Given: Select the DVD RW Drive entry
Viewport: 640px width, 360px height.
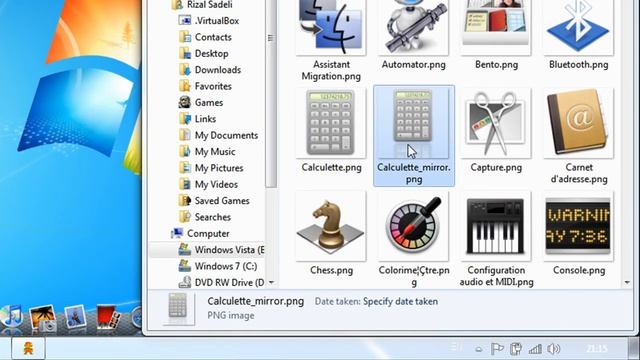Looking at the screenshot, I should [x=221, y=282].
